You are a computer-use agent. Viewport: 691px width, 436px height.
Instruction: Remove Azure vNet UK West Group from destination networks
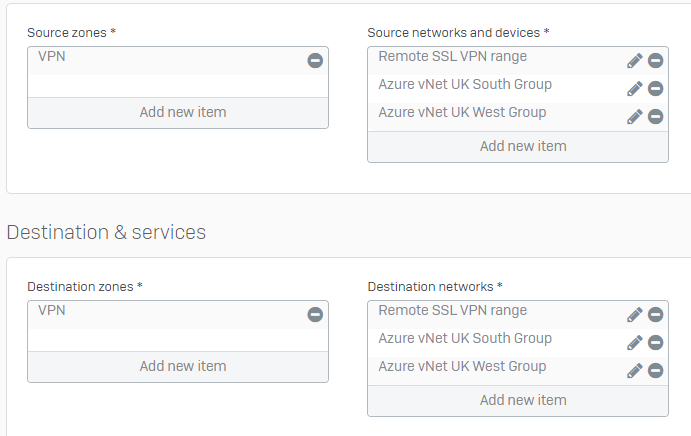pos(655,370)
